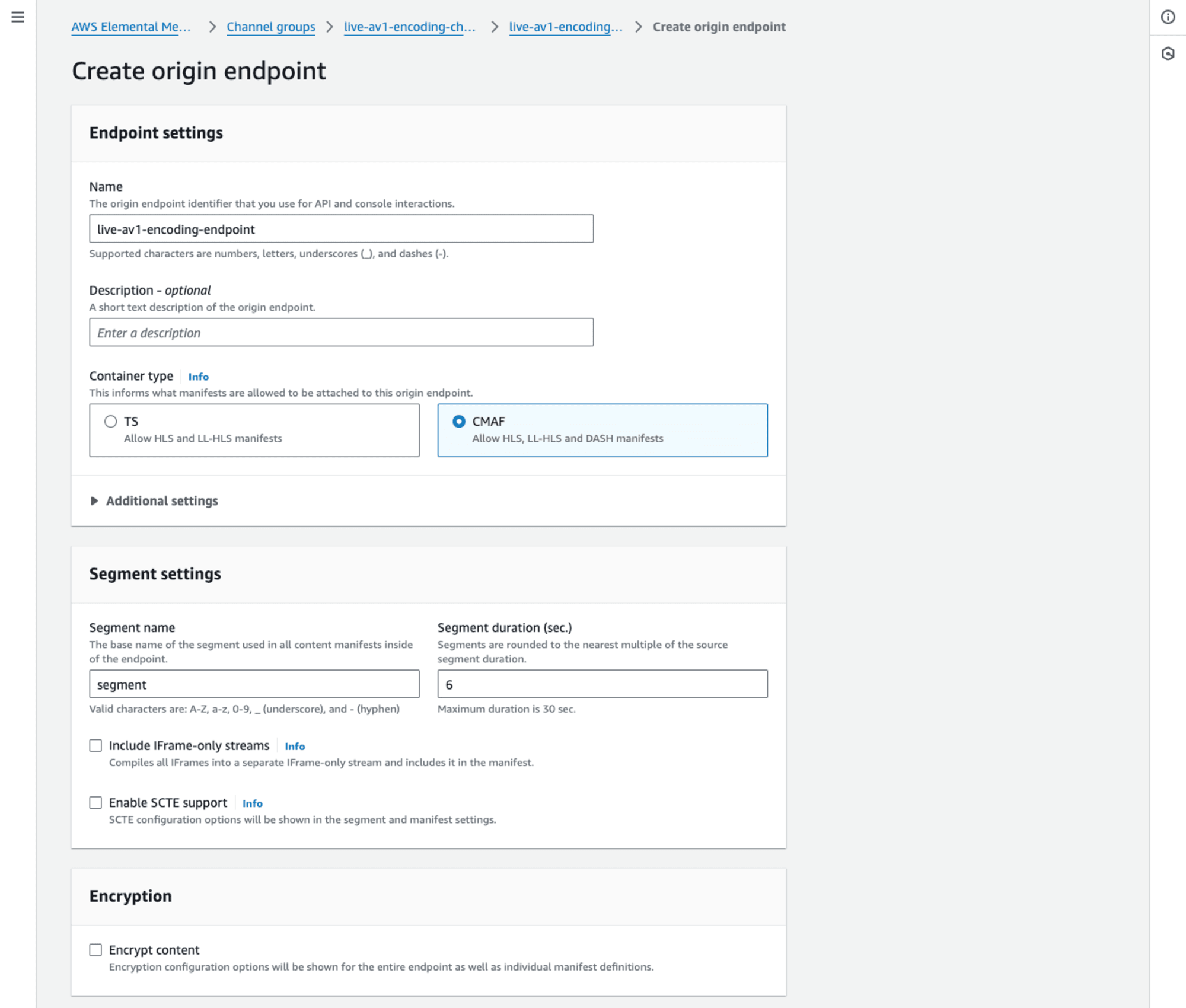Image resolution: width=1186 pixels, height=1008 pixels.
Task: Click the Endpoint settings heading
Action: [156, 133]
